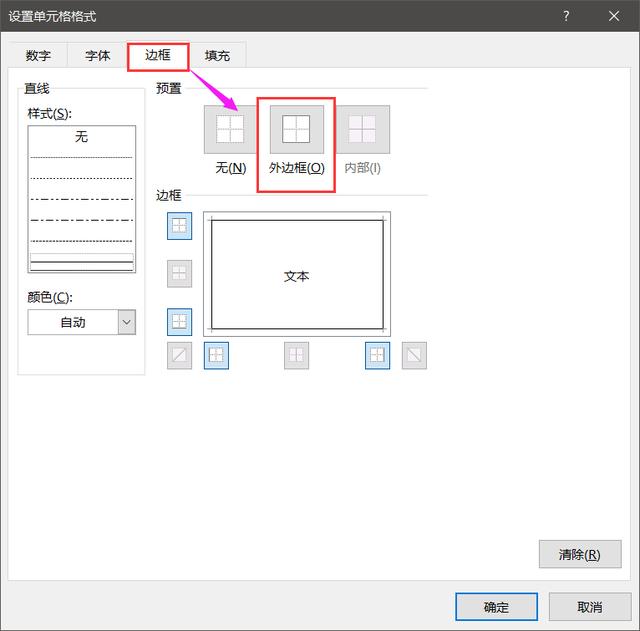Image resolution: width=640 pixels, height=631 pixels.
Task: Toggle the inside vertical border button
Action: (x=296, y=355)
